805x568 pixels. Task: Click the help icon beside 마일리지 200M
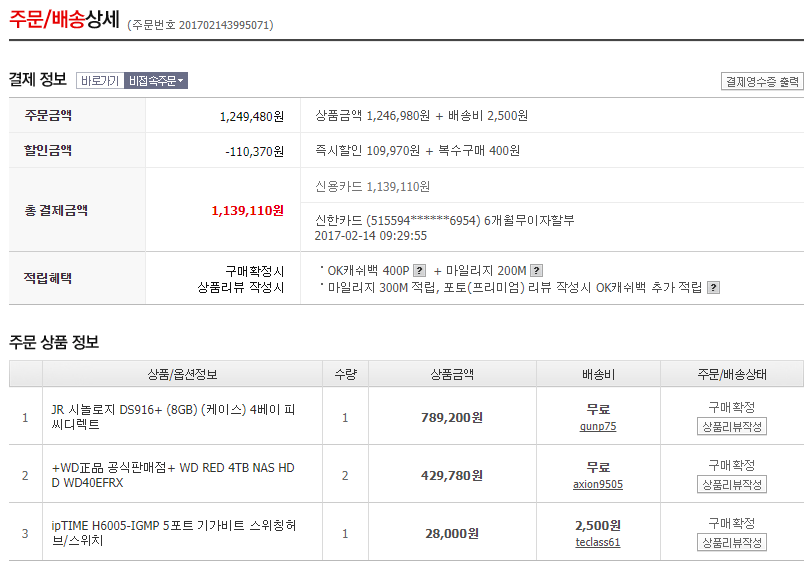pos(536,270)
